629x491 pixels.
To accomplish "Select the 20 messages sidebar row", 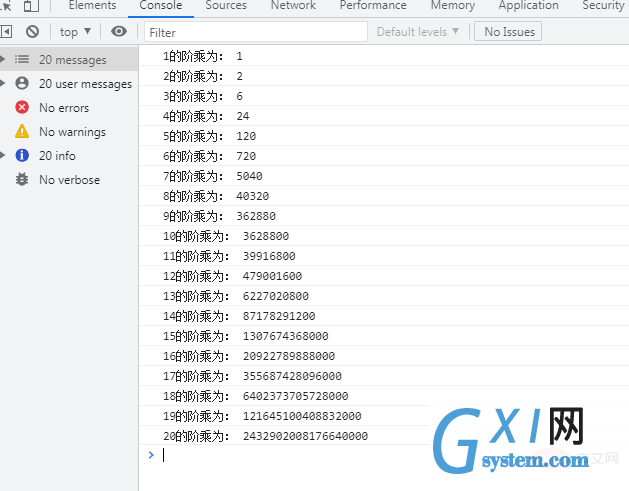I will [69, 59].
